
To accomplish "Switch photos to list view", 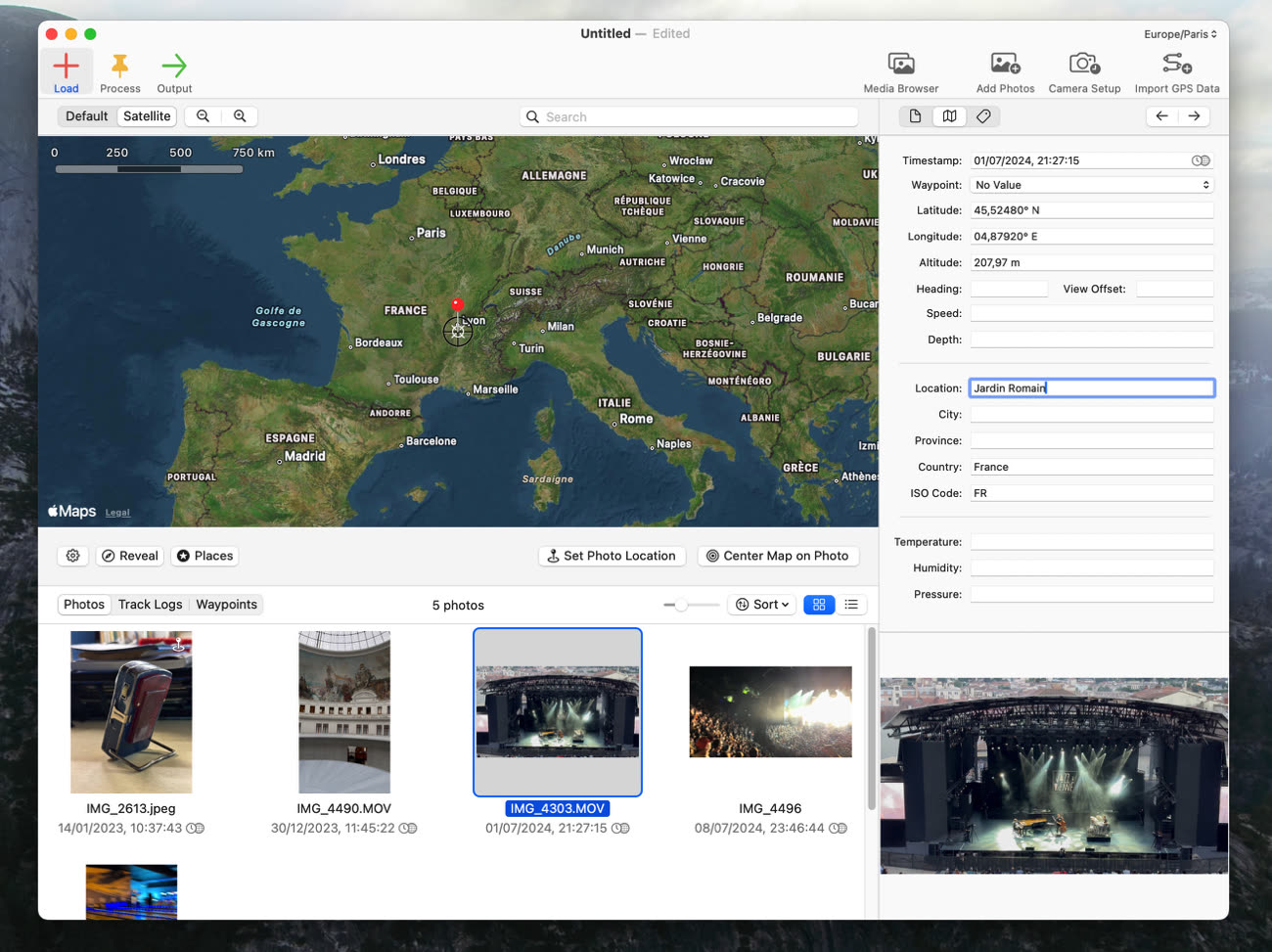I will click(x=851, y=605).
